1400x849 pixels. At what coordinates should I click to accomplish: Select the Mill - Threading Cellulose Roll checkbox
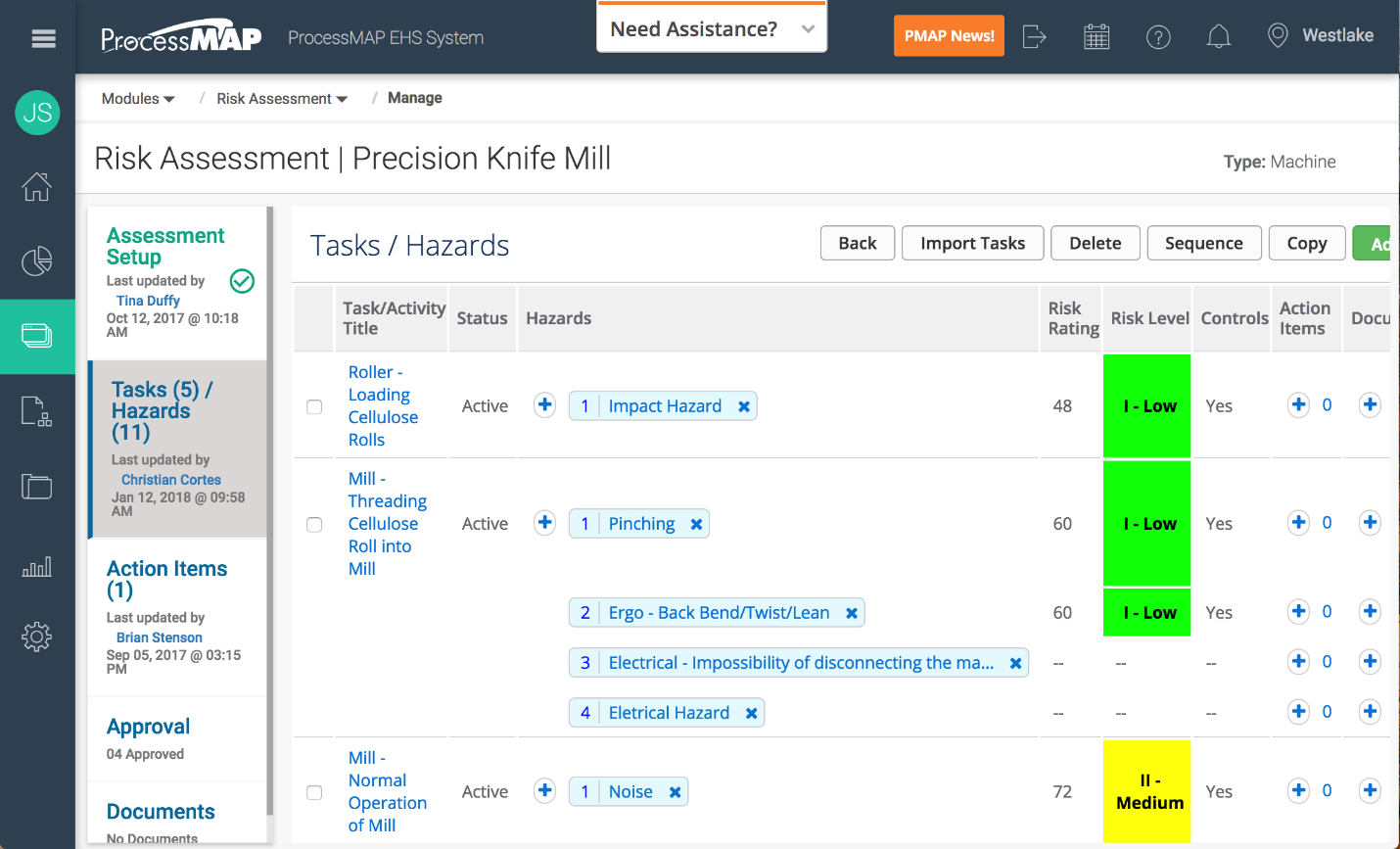(314, 525)
